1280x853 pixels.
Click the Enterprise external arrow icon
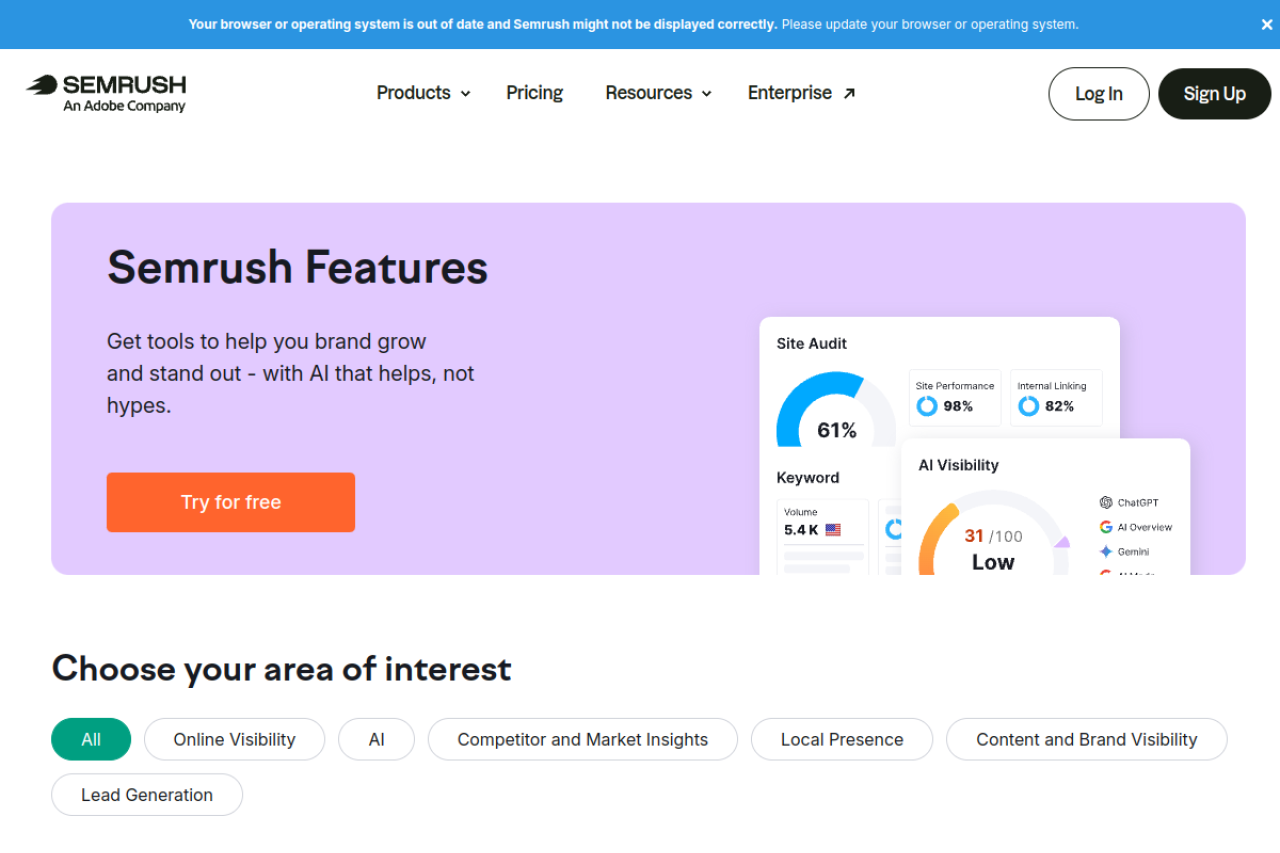849,93
